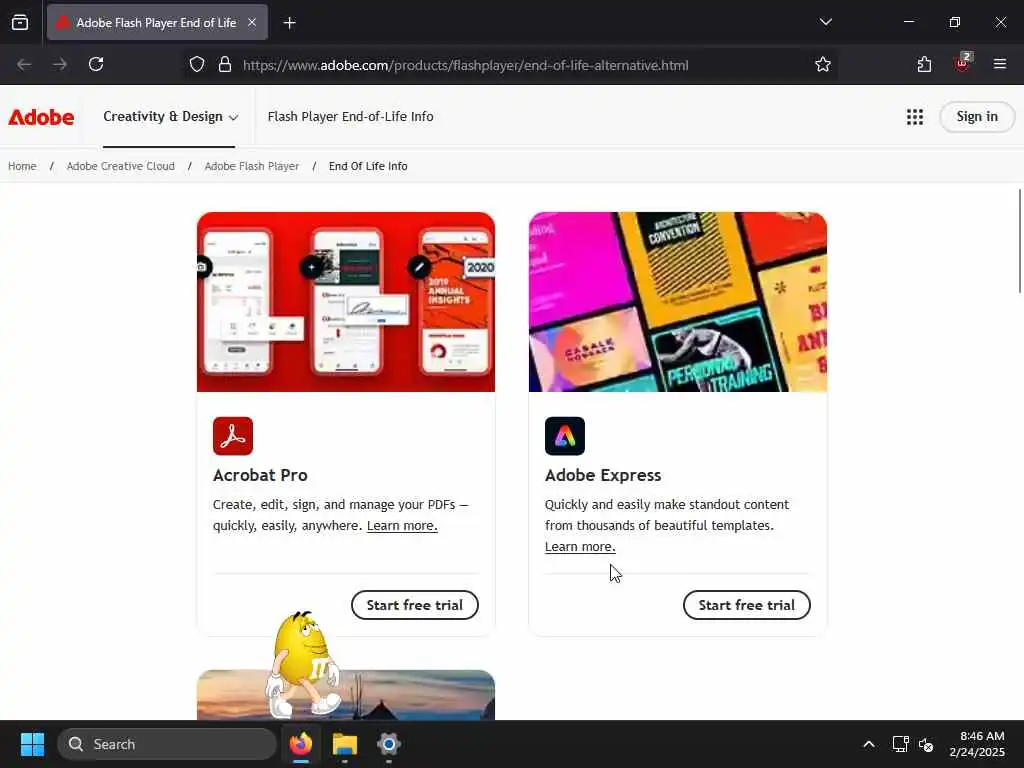Open uBlock Origin extension icon
Image resolution: width=1024 pixels, height=768 pixels.
coord(962,63)
